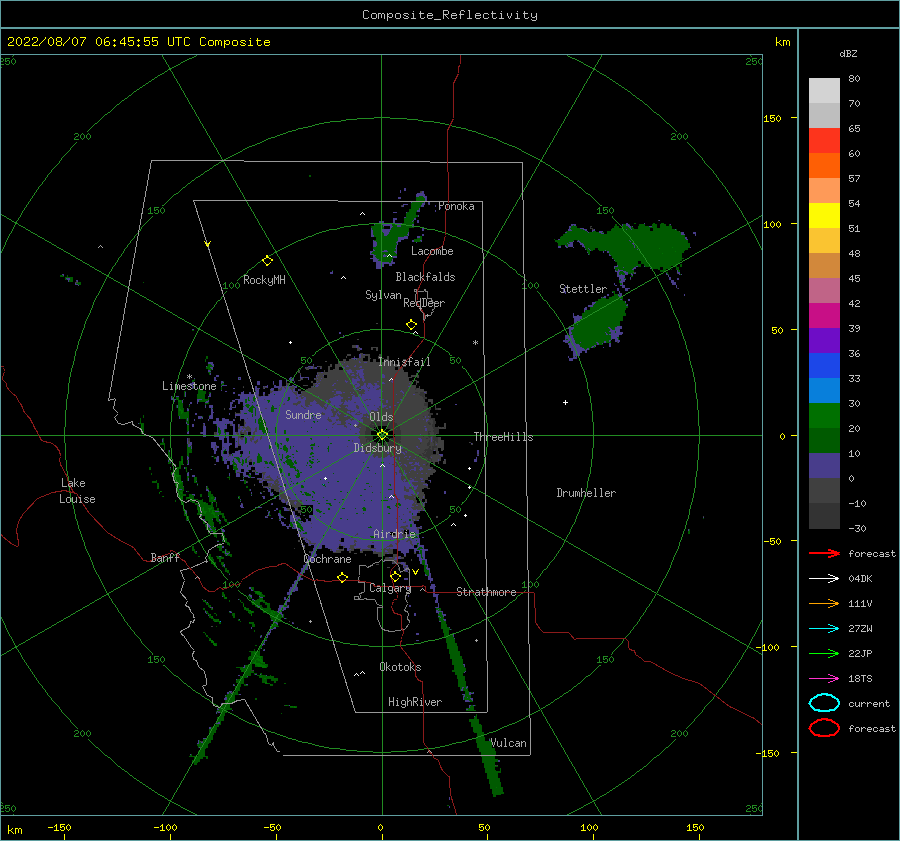Screen dimensions: 900x841
Task: Click the RockyMH label
Action: 264,280
